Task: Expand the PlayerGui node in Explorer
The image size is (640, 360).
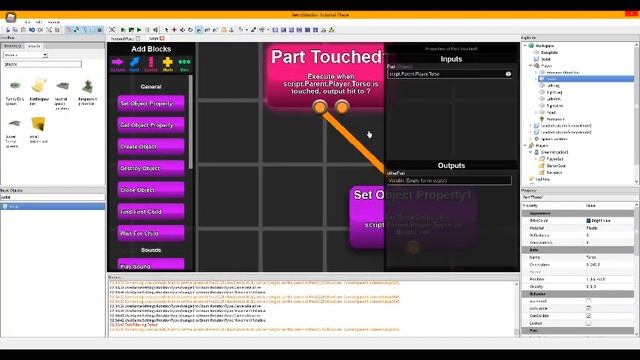Action: pyautogui.click(x=536, y=159)
